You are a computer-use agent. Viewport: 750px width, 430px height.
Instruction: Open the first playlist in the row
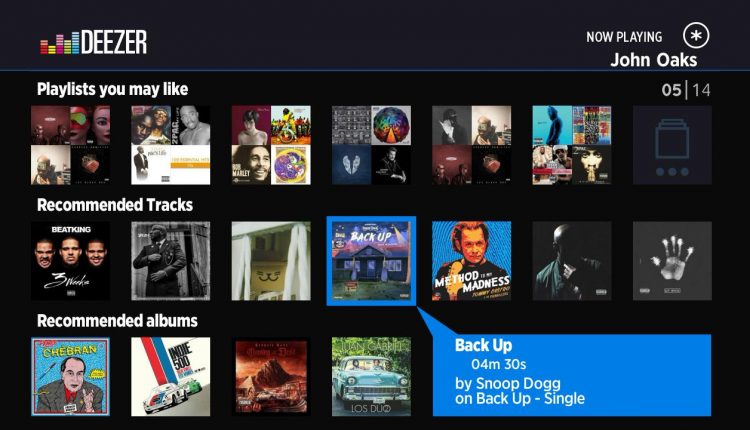[70, 145]
